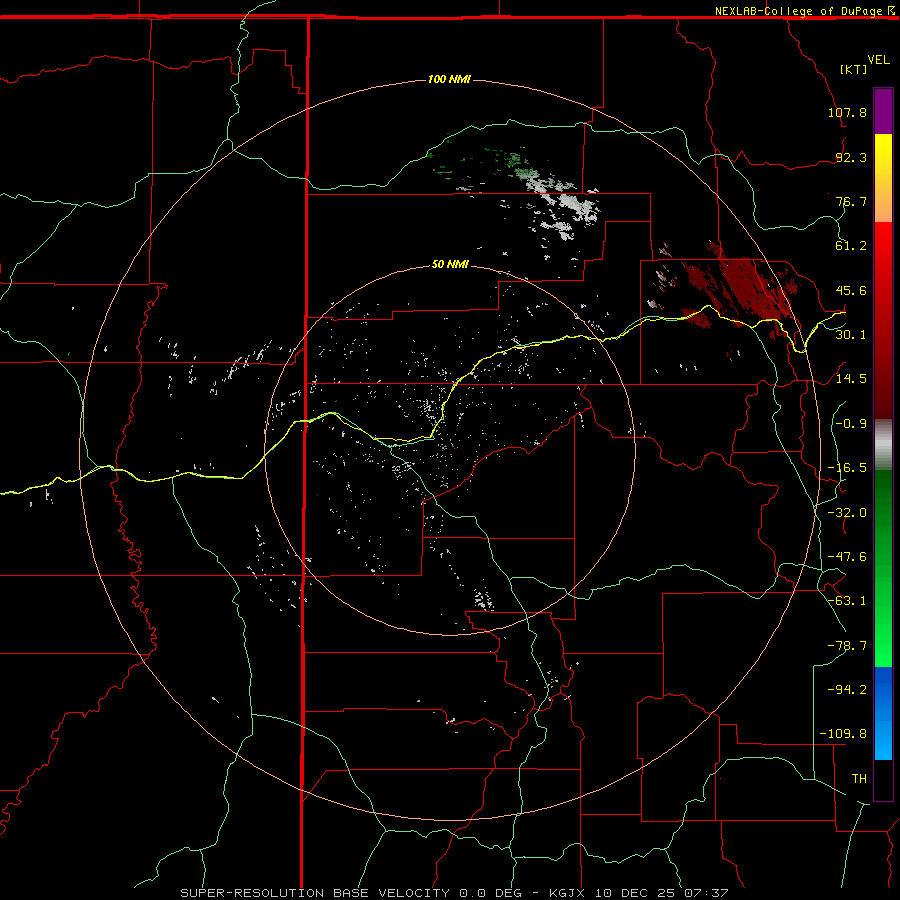Click the -94.2 scale value
900x900 pixels.
(847, 690)
